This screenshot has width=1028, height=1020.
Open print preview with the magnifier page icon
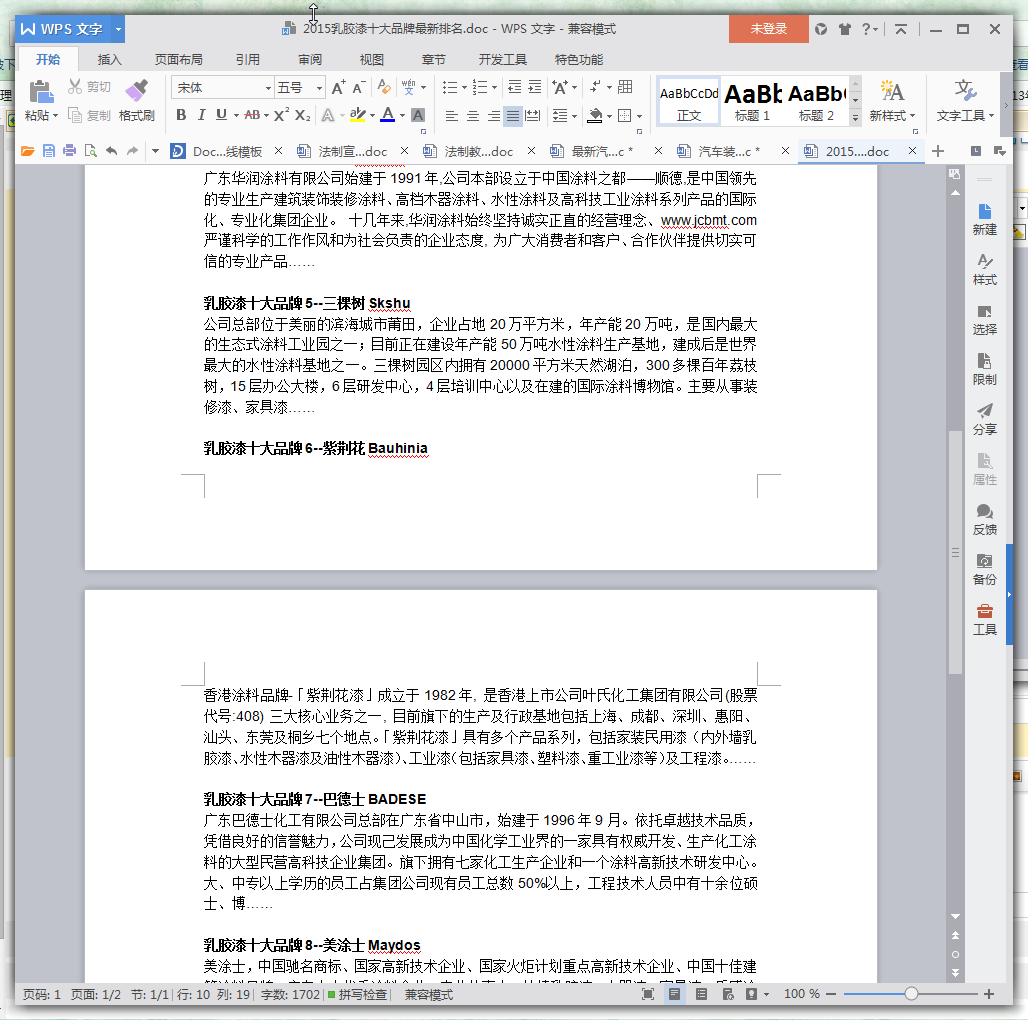coord(90,151)
